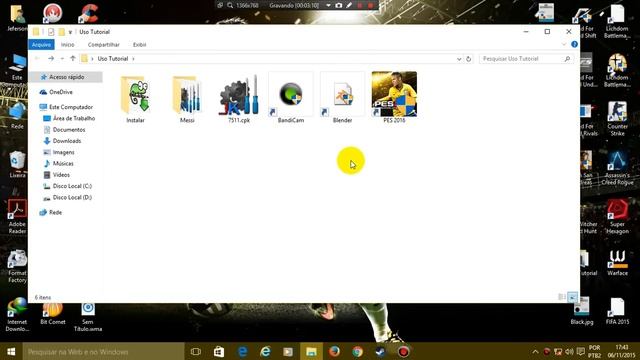The width and height of the screenshot is (640, 360).
Task: Select Super Hexagon desktop shortcut
Action: point(617,216)
